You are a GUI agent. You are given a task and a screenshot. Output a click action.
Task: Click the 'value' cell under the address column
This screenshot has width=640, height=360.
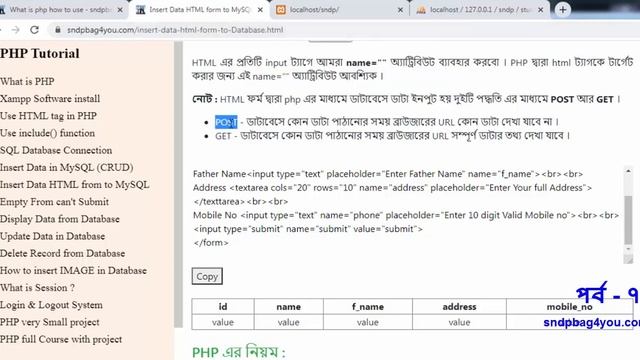coord(459,322)
